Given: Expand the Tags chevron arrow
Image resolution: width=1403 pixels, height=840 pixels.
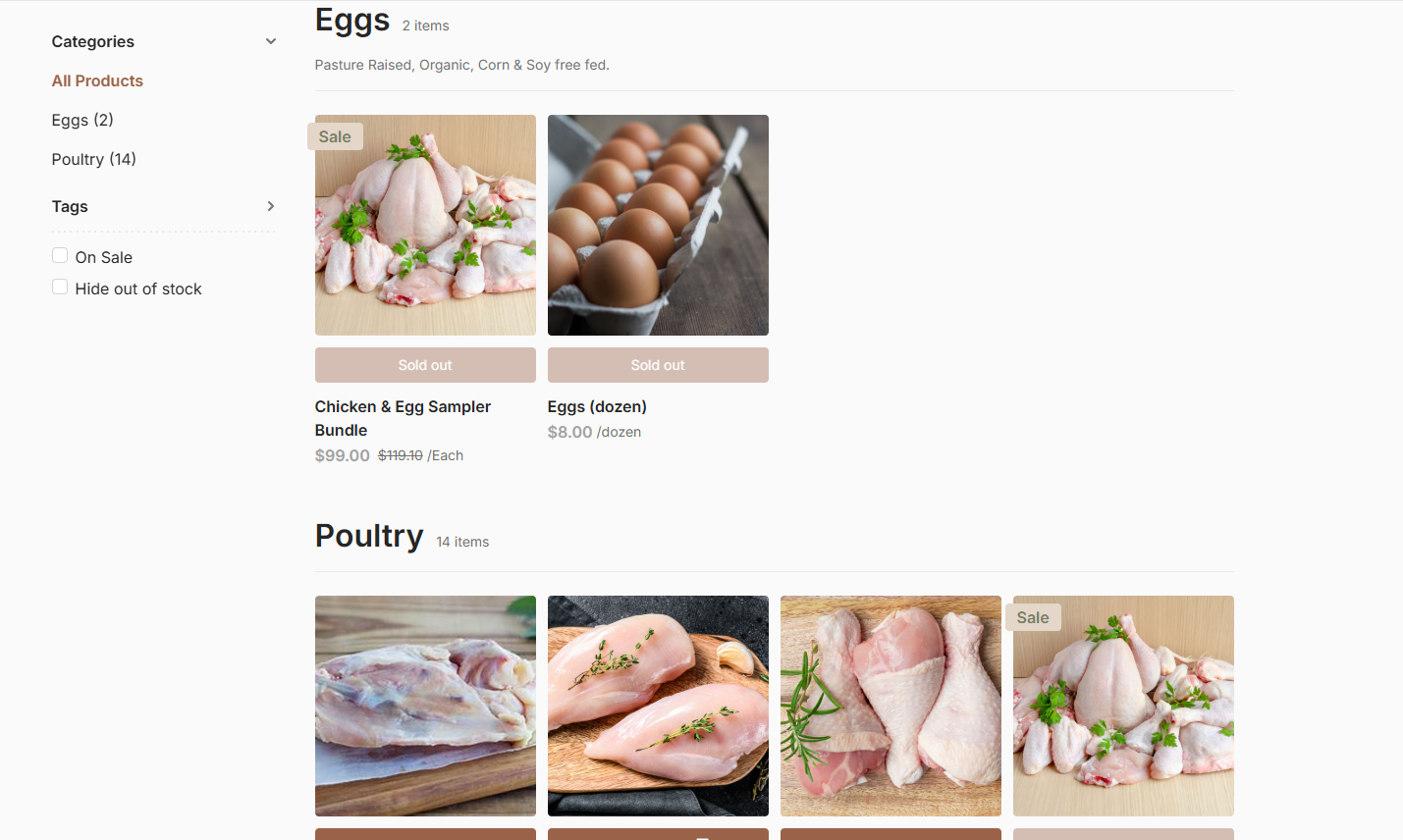Looking at the screenshot, I should (x=271, y=206).
